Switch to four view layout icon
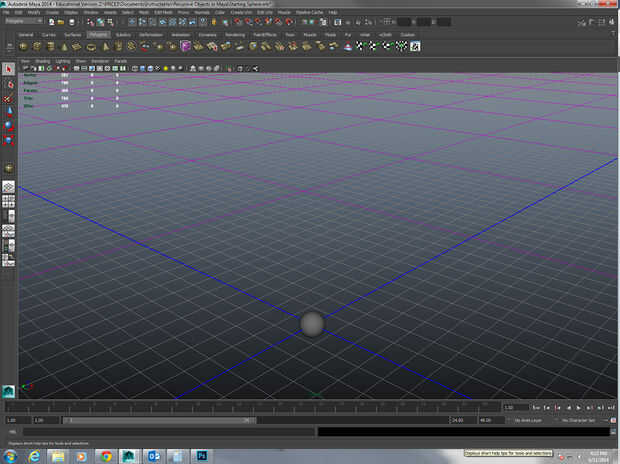The image size is (620, 464). click(x=8, y=200)
